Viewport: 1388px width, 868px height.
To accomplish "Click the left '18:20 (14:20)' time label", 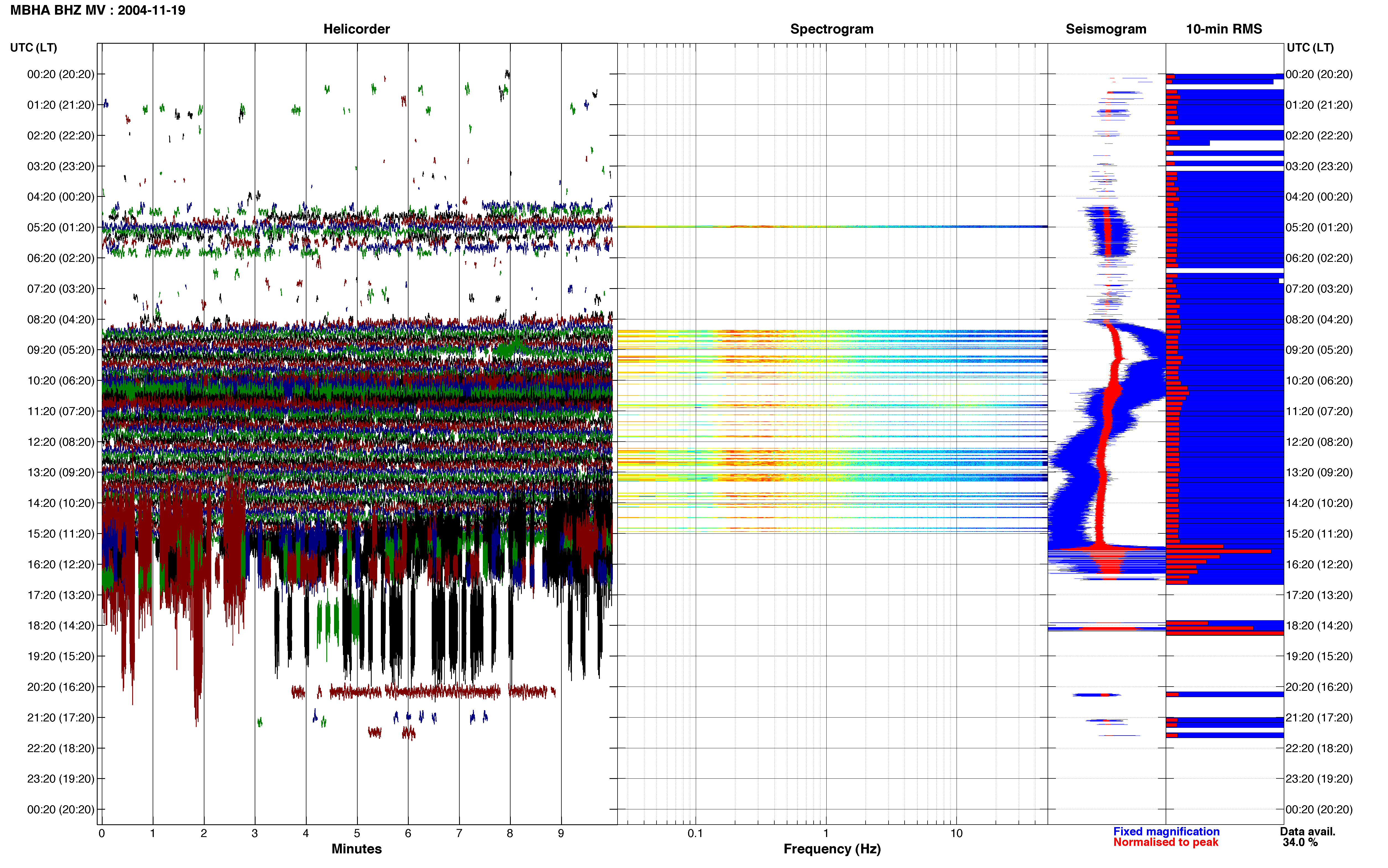I will (60, 626).
